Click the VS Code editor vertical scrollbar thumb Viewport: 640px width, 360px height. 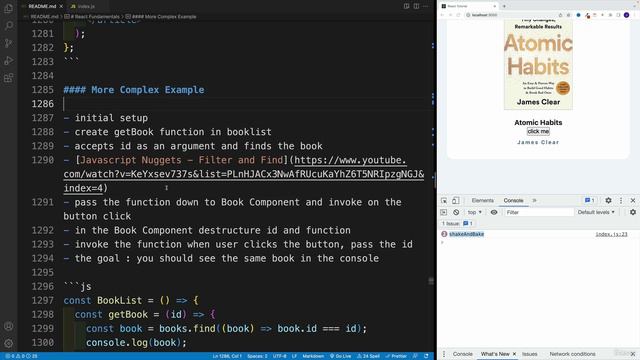(x=434, y=180)
